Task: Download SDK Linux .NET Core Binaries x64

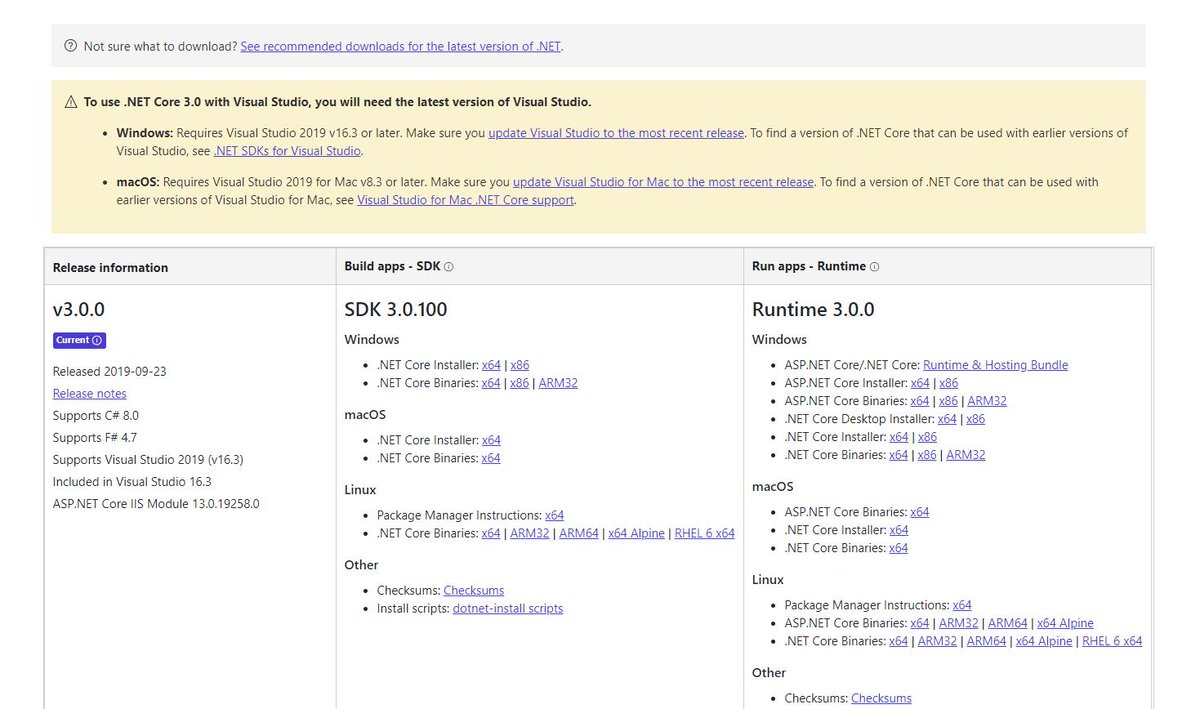Action: 491,534
